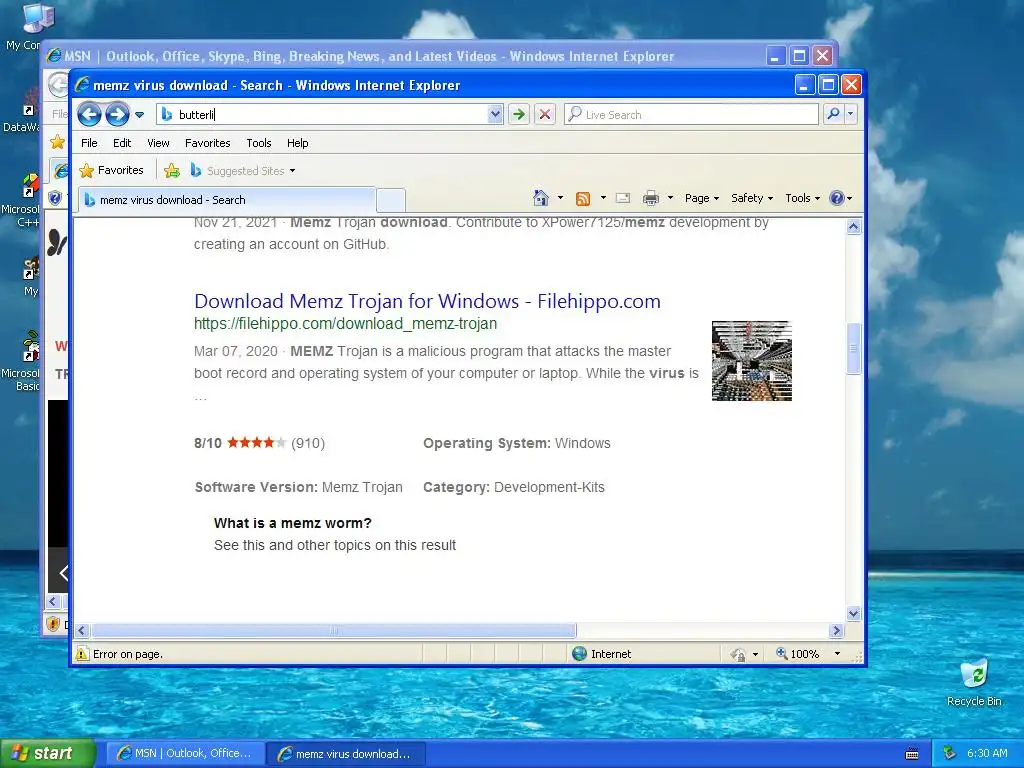Image resolution: width=1024 pixels, height=768 pixels.
Task: Go forward with the Forward arrow button
Action: point(118,114)
